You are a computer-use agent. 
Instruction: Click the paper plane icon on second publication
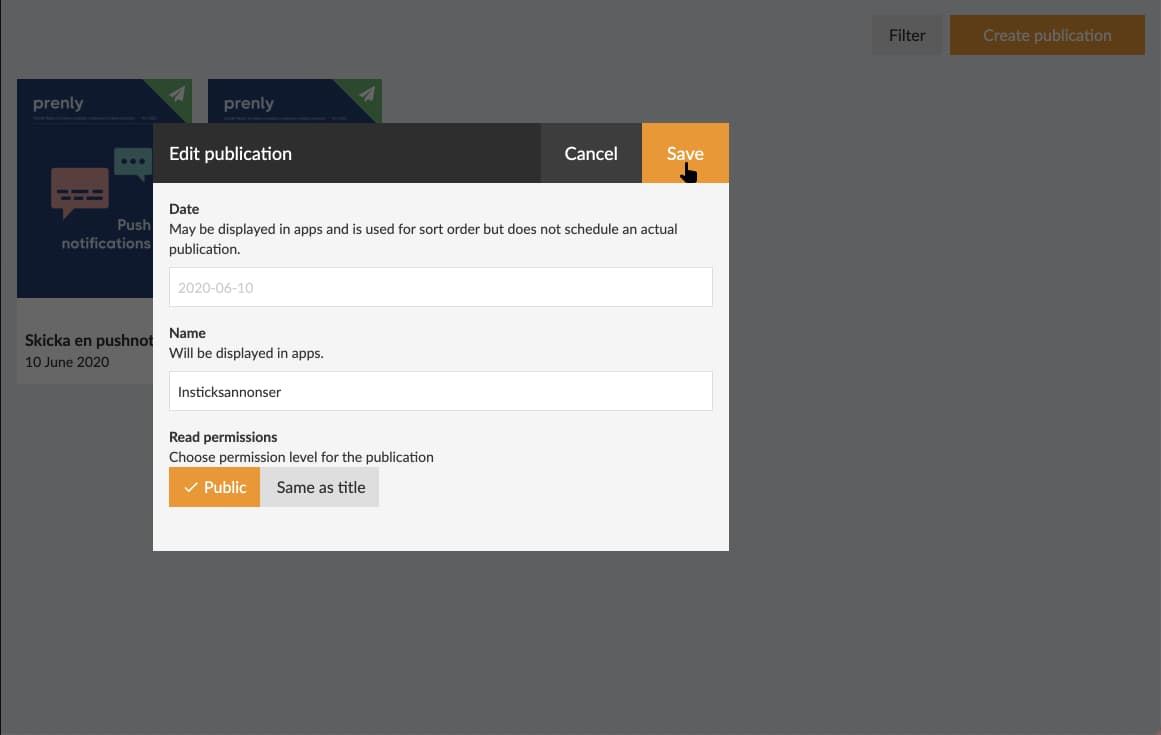(x=368, y=94)
